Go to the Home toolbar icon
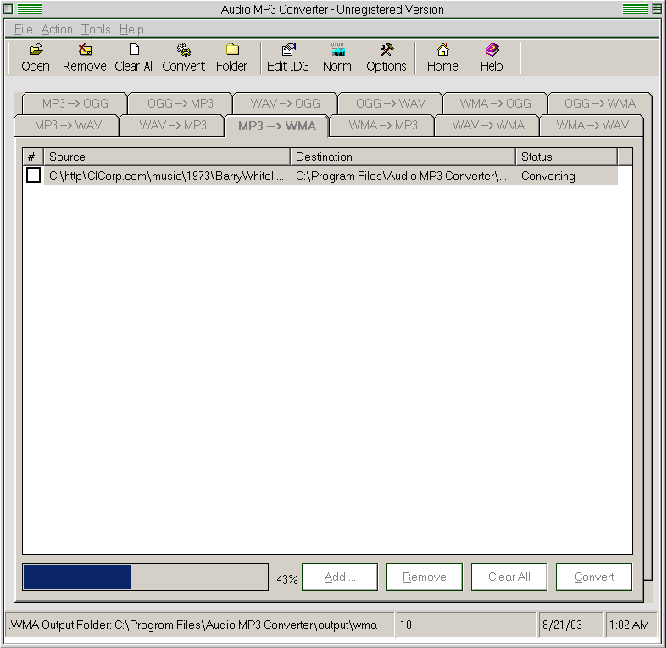 point(443,58)
